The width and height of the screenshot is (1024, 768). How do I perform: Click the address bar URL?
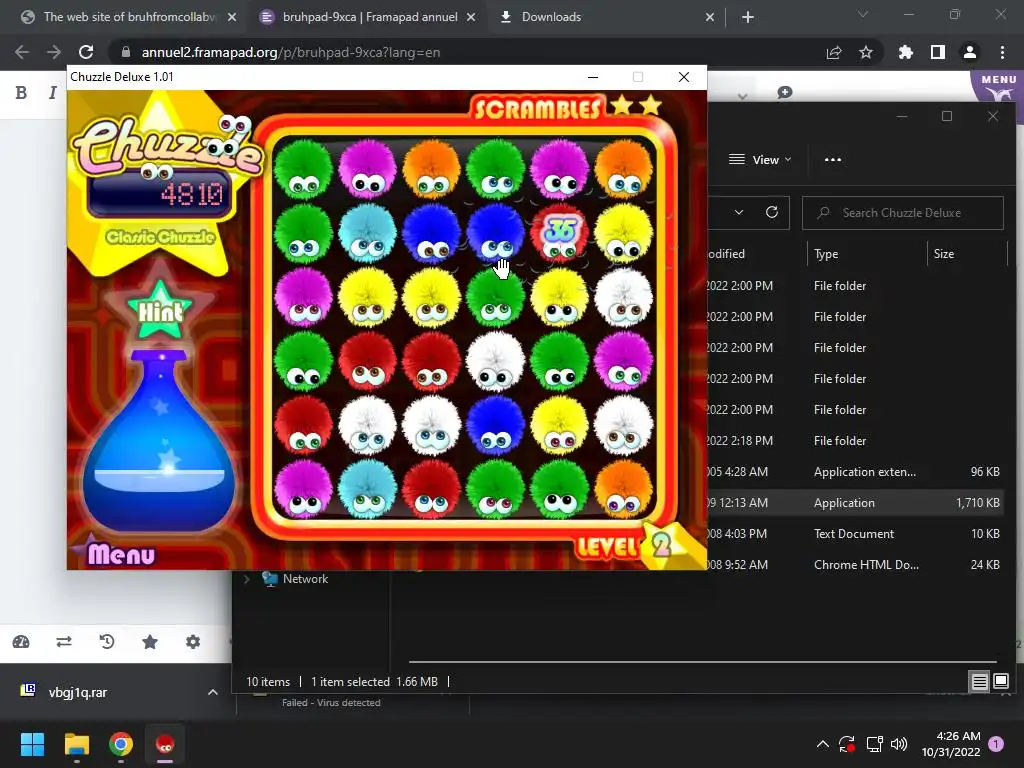[x=291, y=52]
